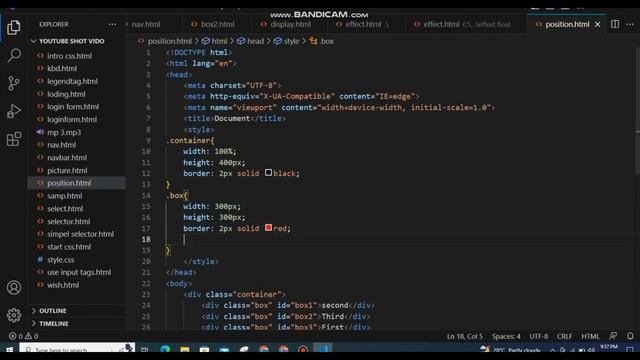Viewport: 640px width, 360px height.
Task: Open kbd.html in explorer
Action: pyautogui.click(x=62, y=69)
